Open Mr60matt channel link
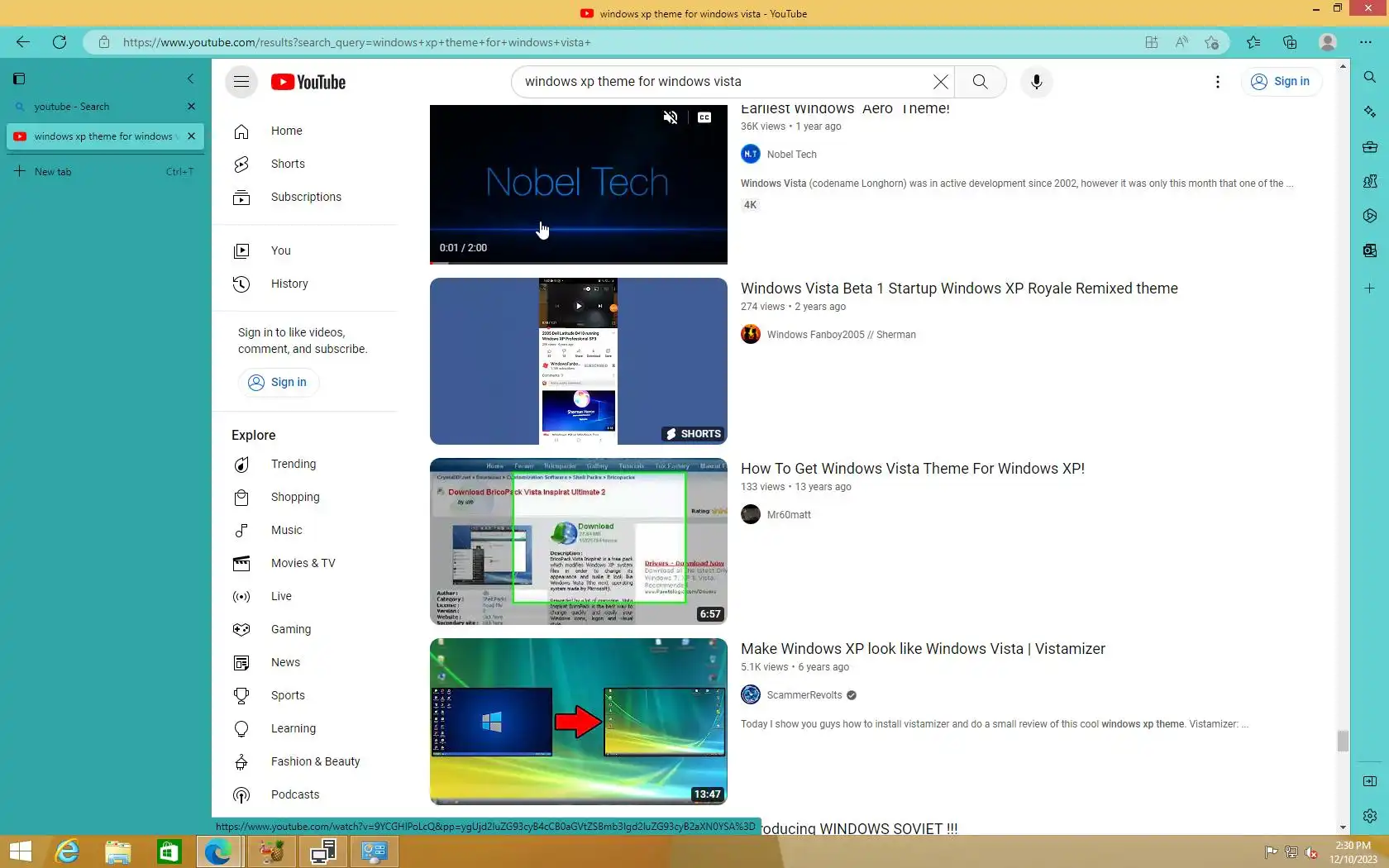Screen dimensions: 1389x868 pyautogui.click(x=789, y=515)
